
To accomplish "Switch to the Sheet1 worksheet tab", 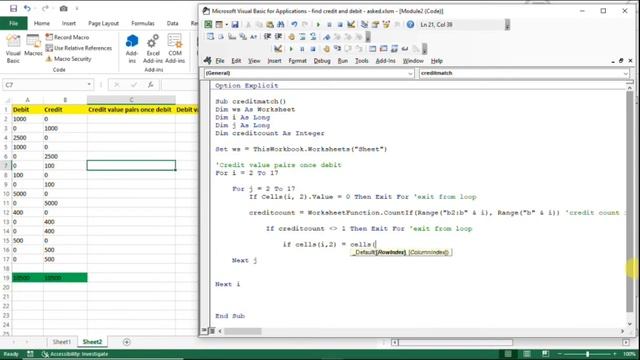I will 62,342.
